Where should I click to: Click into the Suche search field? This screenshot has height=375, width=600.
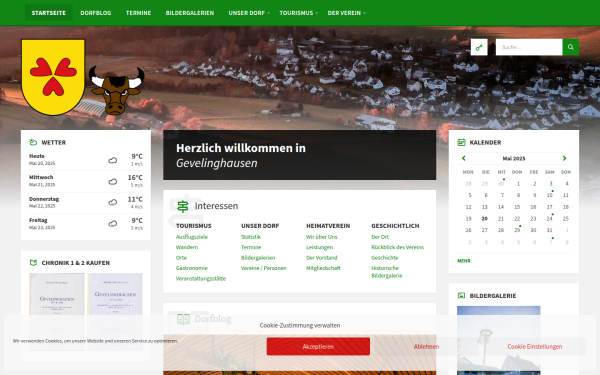coord(529,47)
